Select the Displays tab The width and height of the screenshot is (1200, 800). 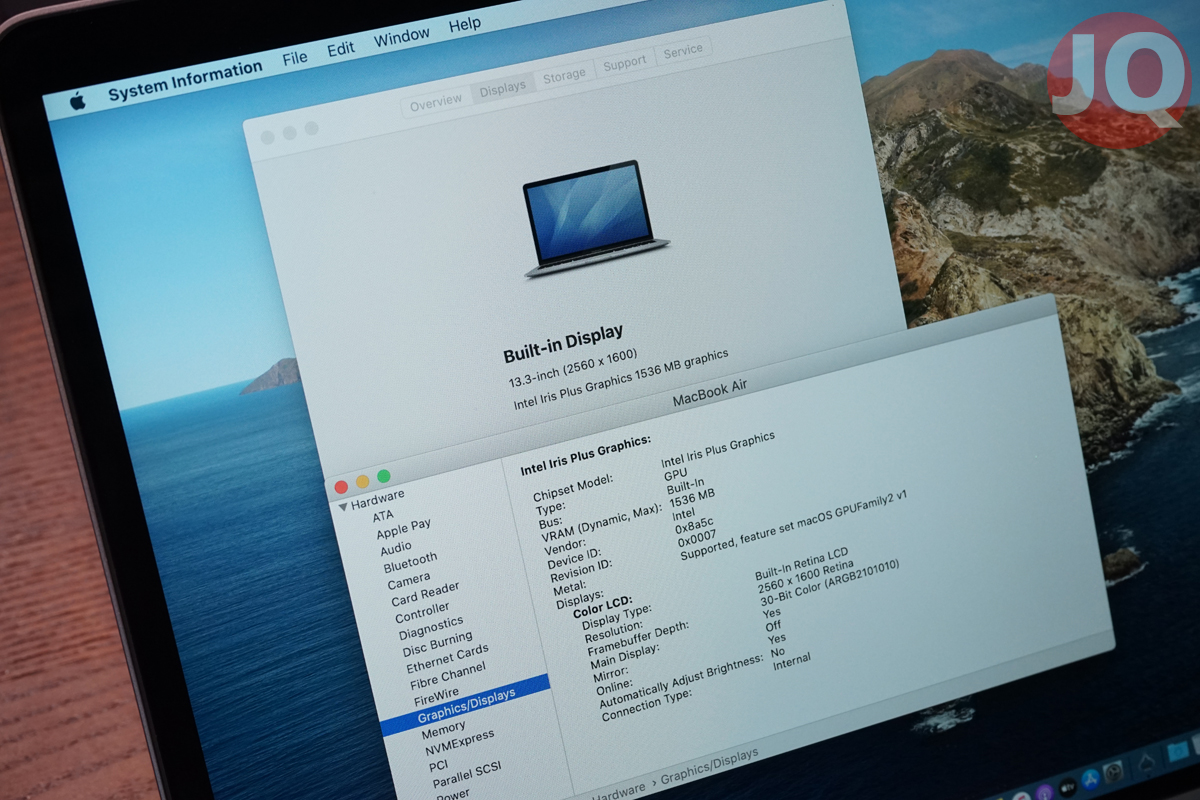502,87
